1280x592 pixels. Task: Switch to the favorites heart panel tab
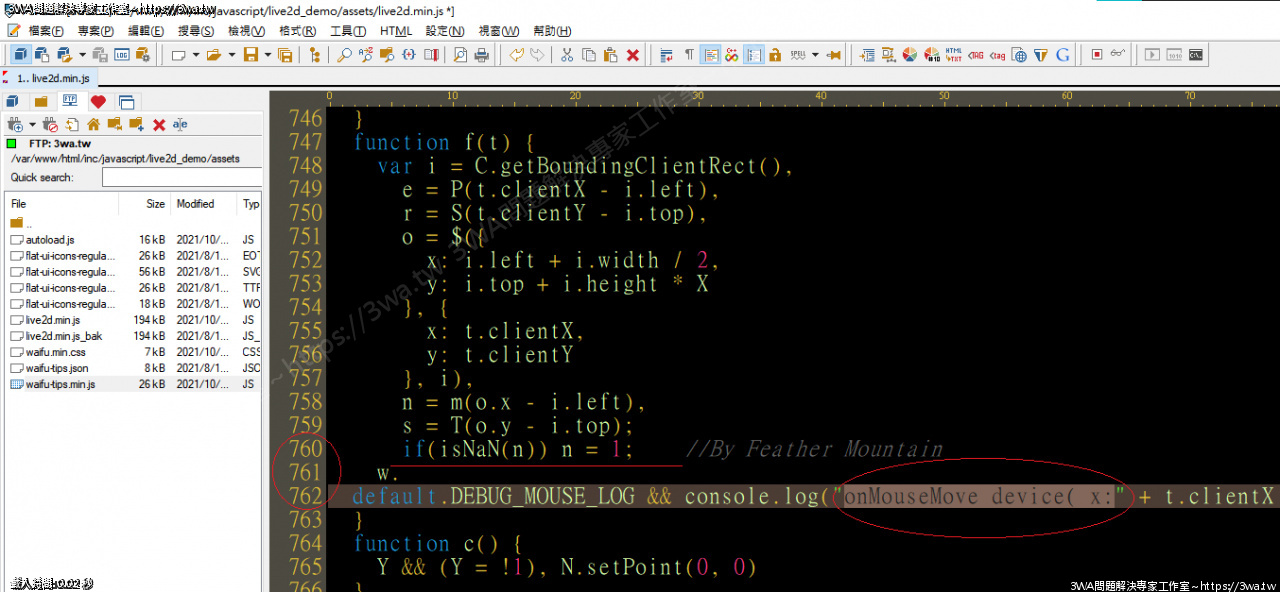click(x=98, y=102)
